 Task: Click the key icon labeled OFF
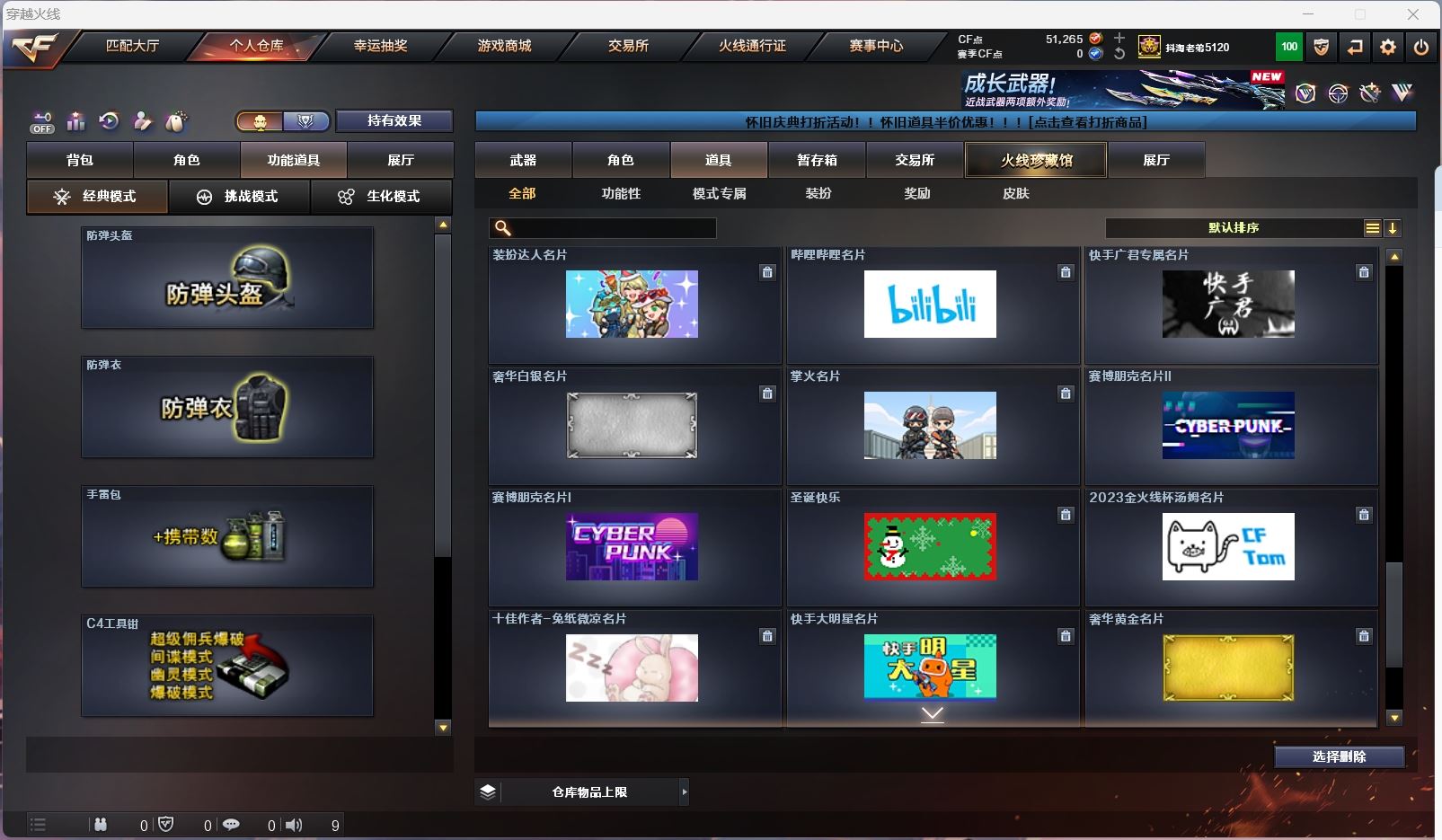click(x=42, y=121)
